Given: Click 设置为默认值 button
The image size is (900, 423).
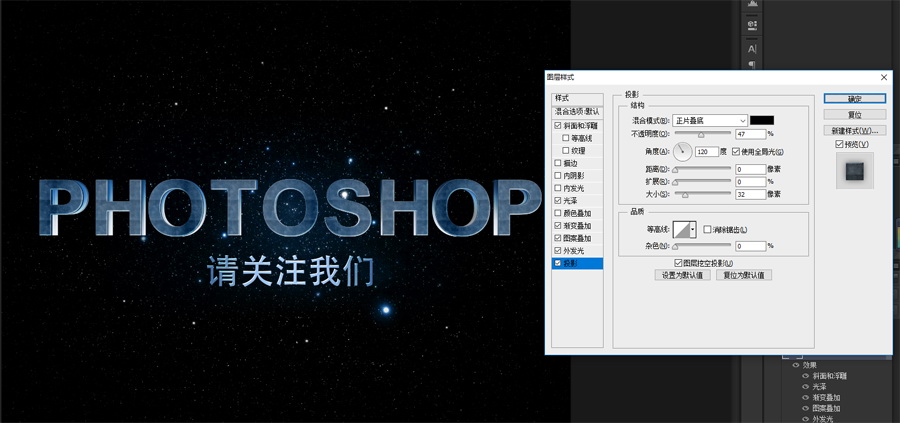Looking at the screenshot, I should pyautogui.click(x=682, y=275).
